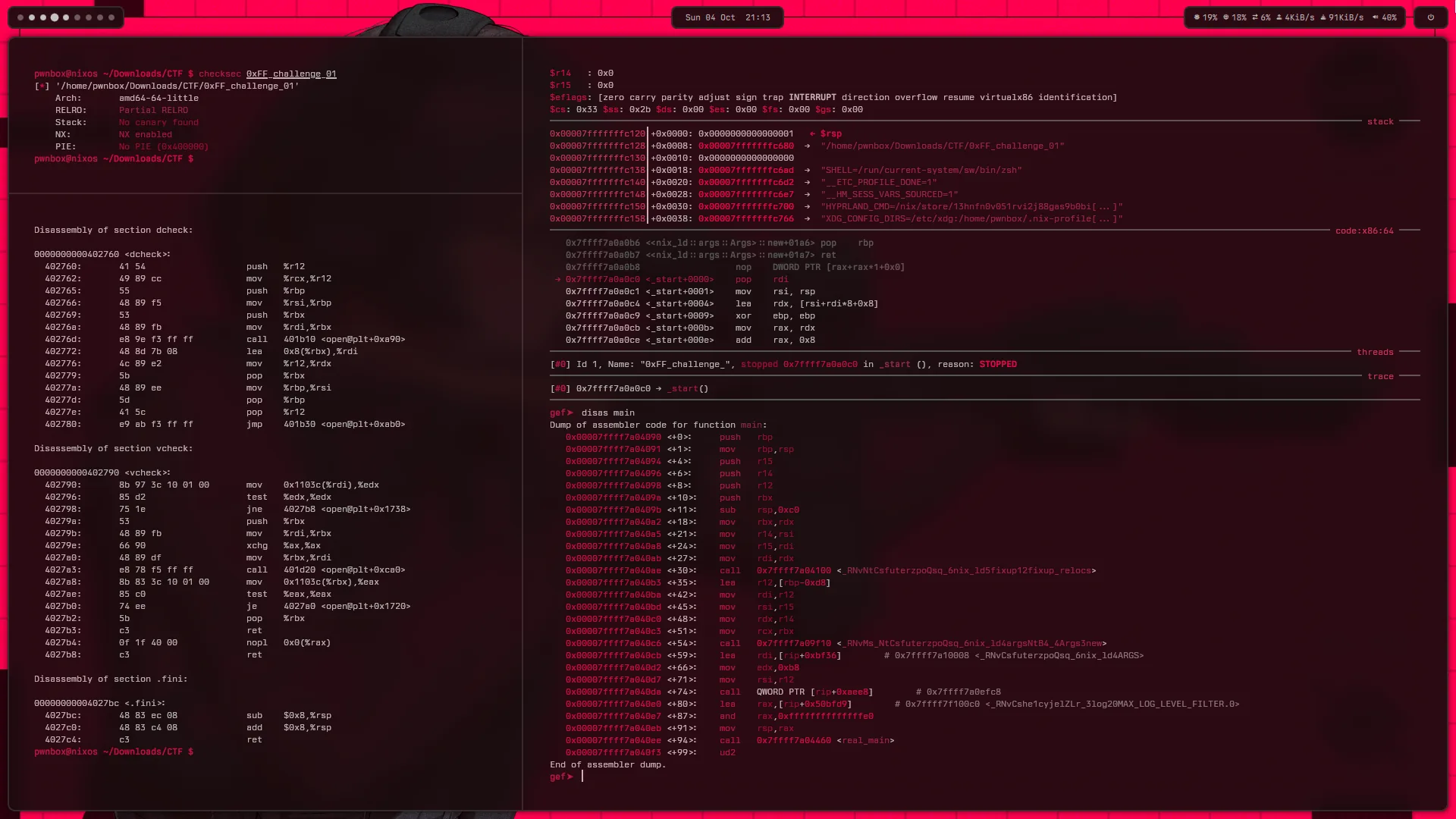Click the 'stack' section label in gef

[1380, 121]
